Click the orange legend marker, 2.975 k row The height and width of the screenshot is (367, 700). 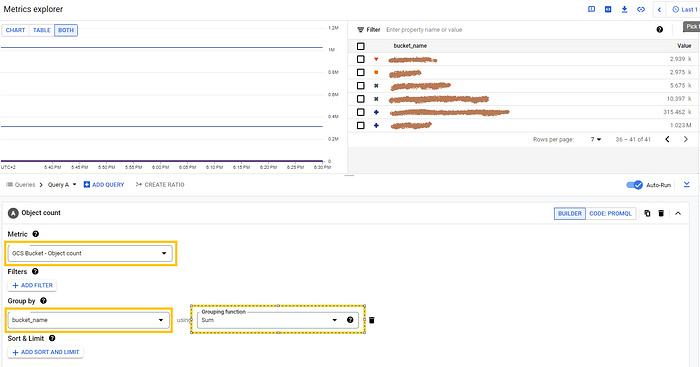pyautogui.click(x=376, y=72)
